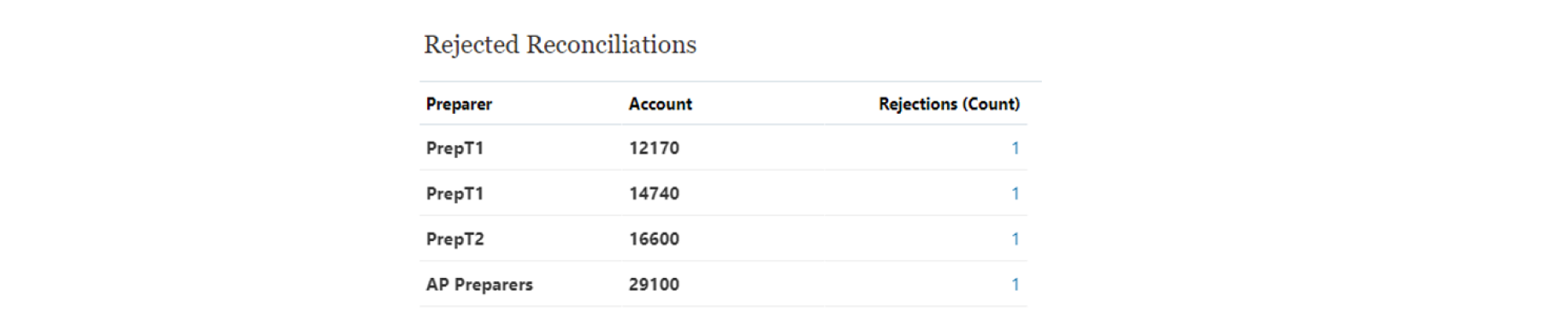Open rejection count link for account 16600

click(1015, 239)
